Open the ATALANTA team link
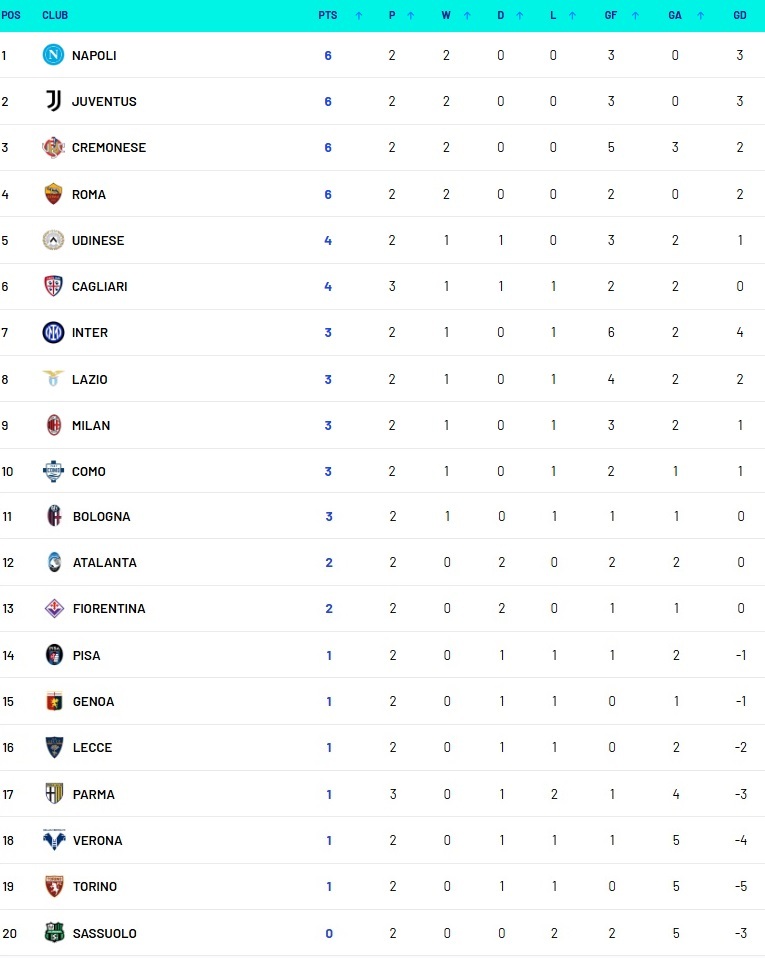The width and height of the screenshot is (765, 958). tap(104, 562)
